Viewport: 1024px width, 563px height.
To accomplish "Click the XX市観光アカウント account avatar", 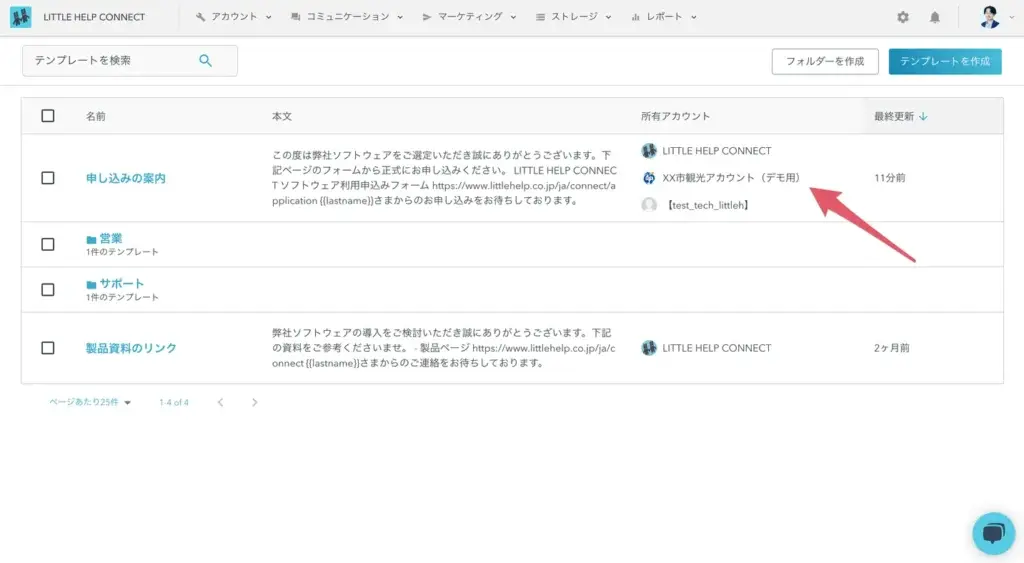I will pyautogui.click(x=649, y=178).
